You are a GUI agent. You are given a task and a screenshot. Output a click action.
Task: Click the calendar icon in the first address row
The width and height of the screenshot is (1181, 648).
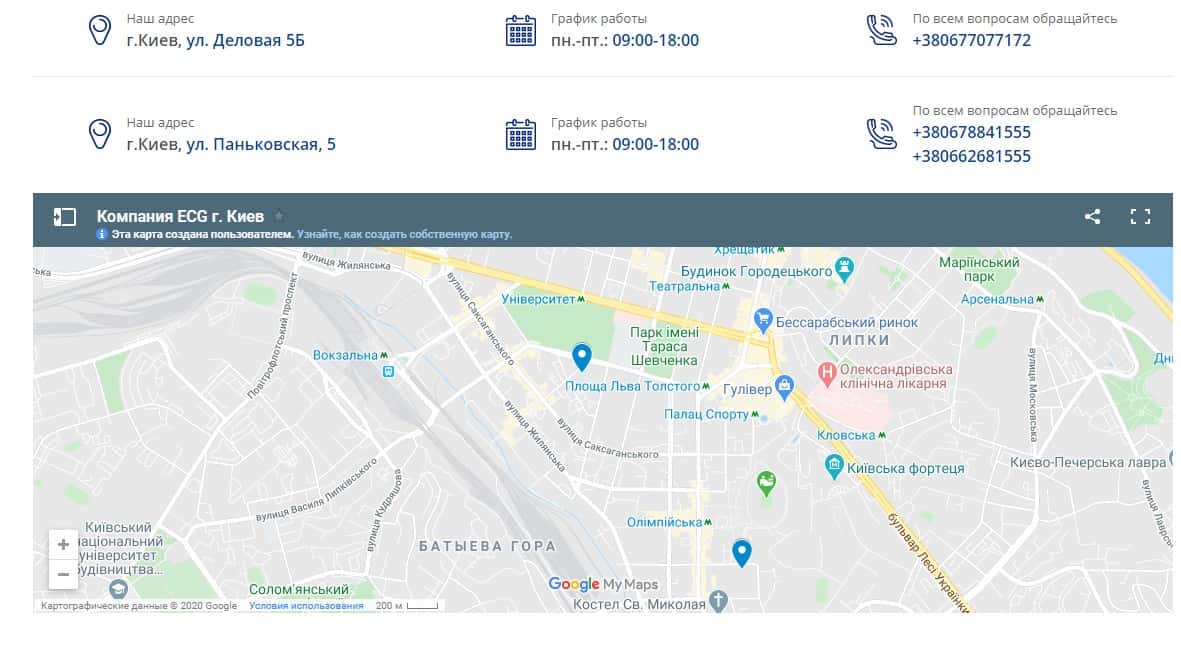tap(520, 30)
